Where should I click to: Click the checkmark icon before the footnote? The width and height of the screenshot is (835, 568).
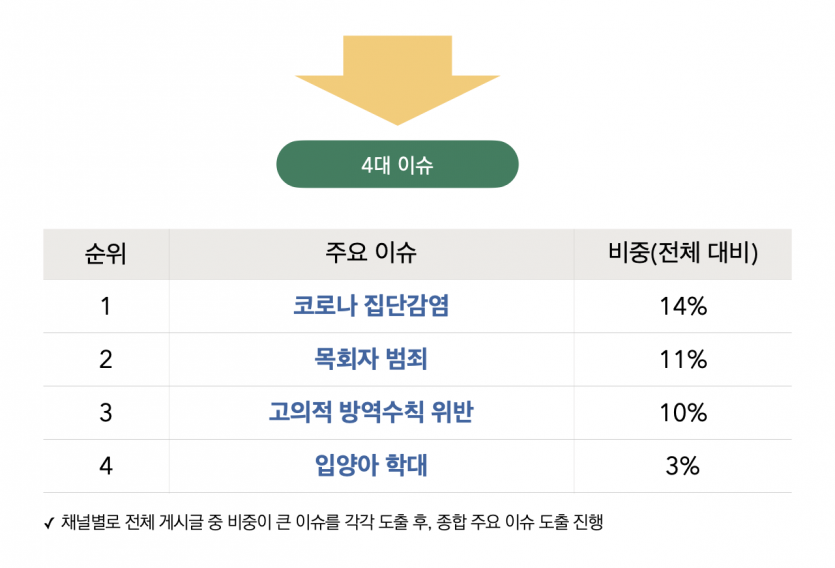point(49,523)
